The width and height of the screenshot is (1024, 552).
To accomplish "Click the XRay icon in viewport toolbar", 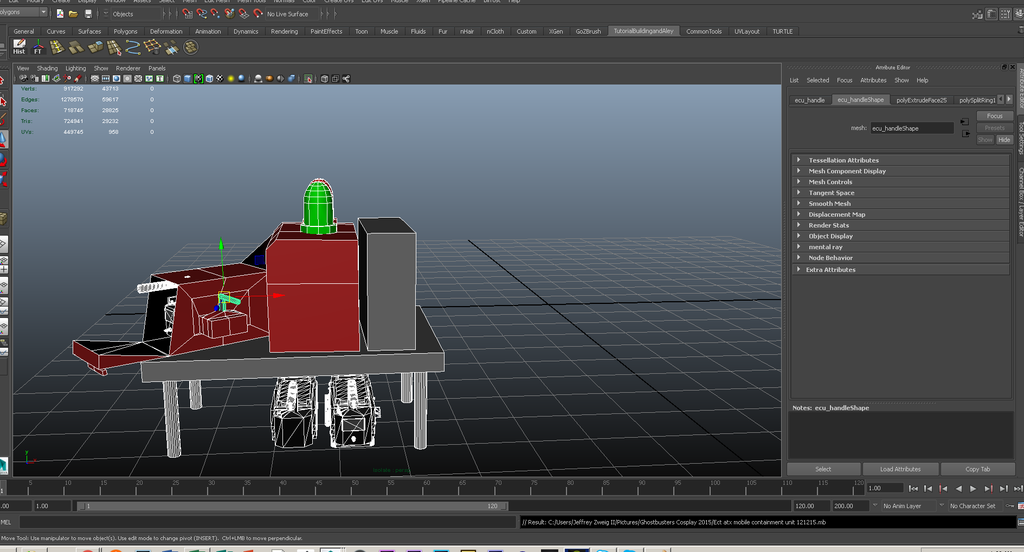I will (x=324, y=78).
